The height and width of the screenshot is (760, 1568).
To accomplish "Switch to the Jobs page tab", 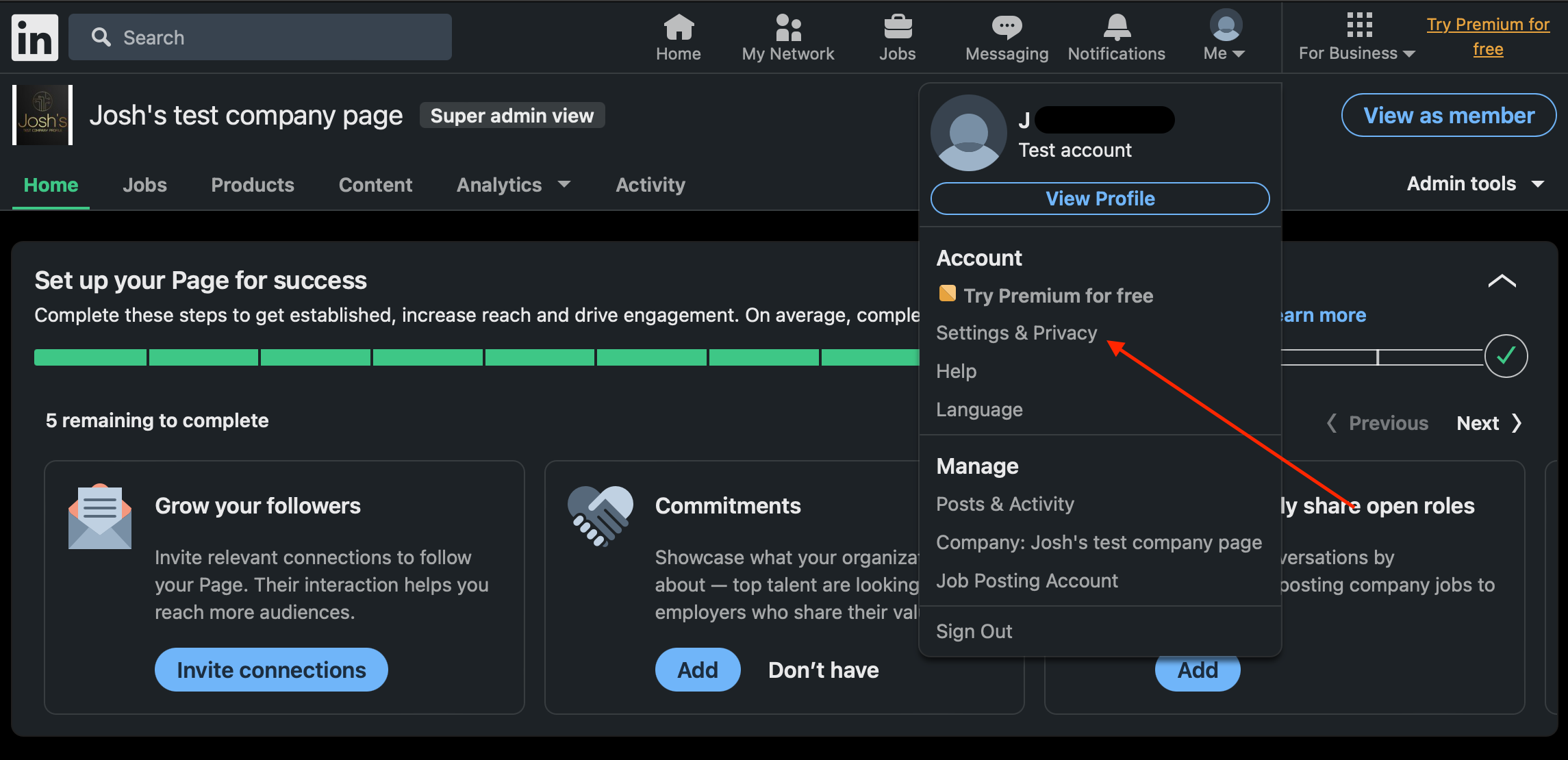I will click(144, 185).
